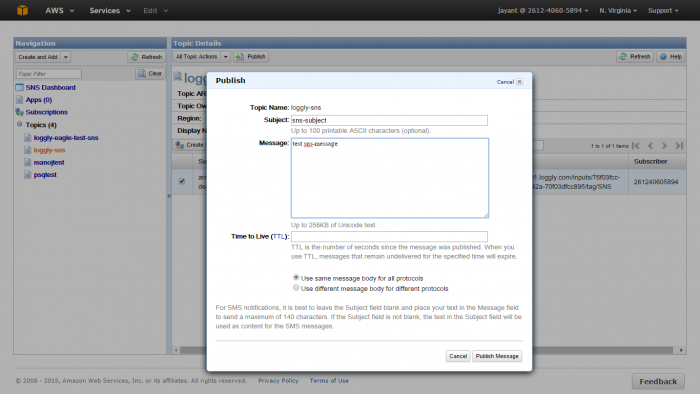
Task: Click the Publish toolbar button
Action: pos(251,57)
